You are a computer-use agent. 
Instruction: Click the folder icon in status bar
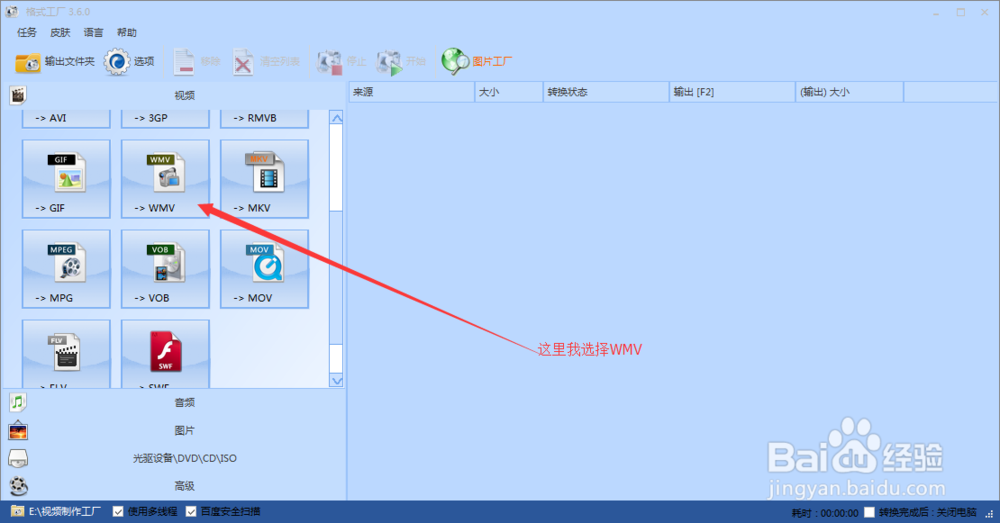coord(17,512)
